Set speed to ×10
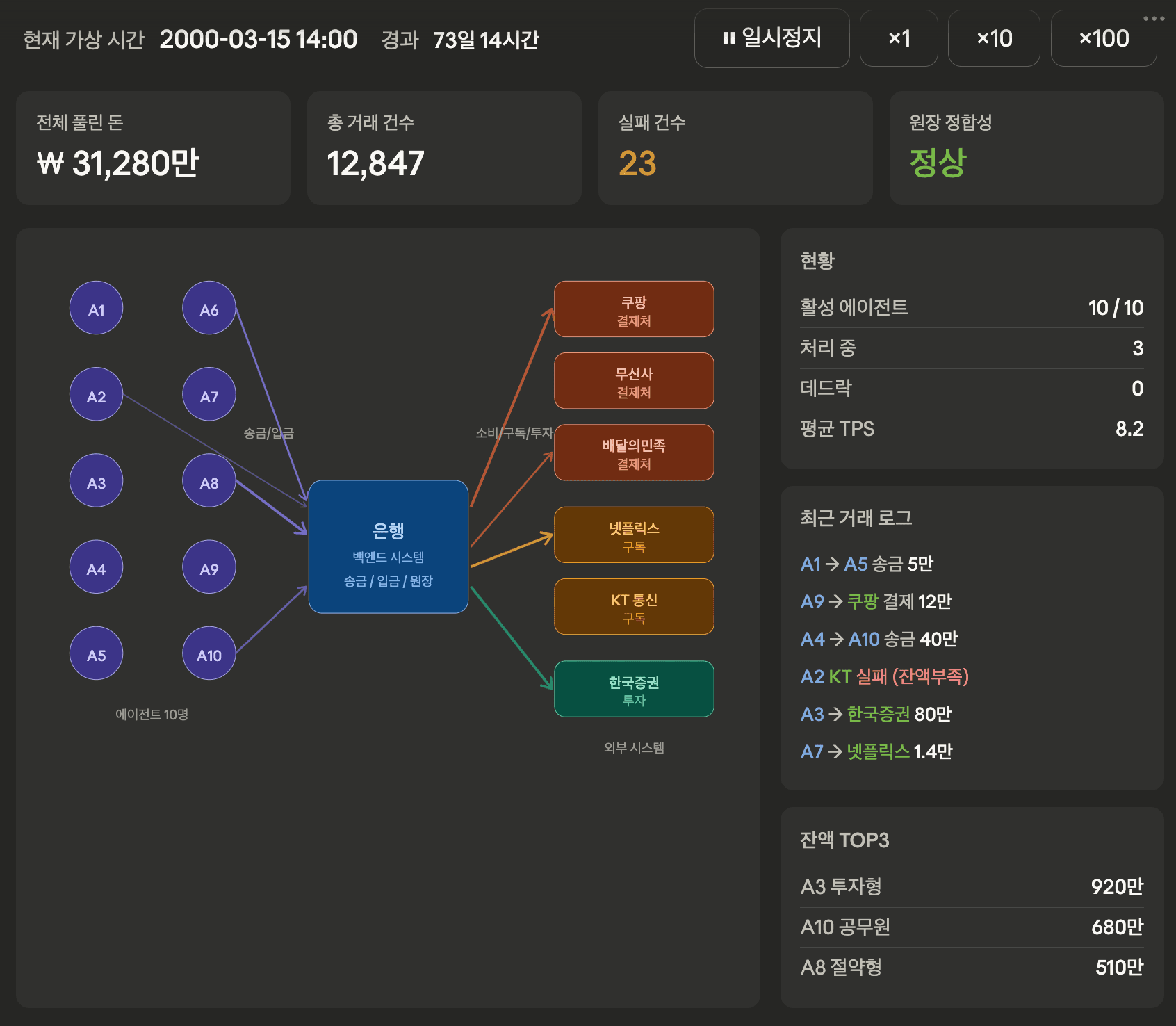The image size is (1176, 1026). (994, 38)
